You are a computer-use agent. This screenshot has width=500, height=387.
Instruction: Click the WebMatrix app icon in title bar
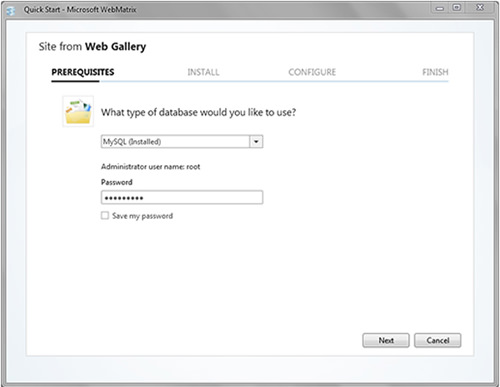click(x=11, y=11)
